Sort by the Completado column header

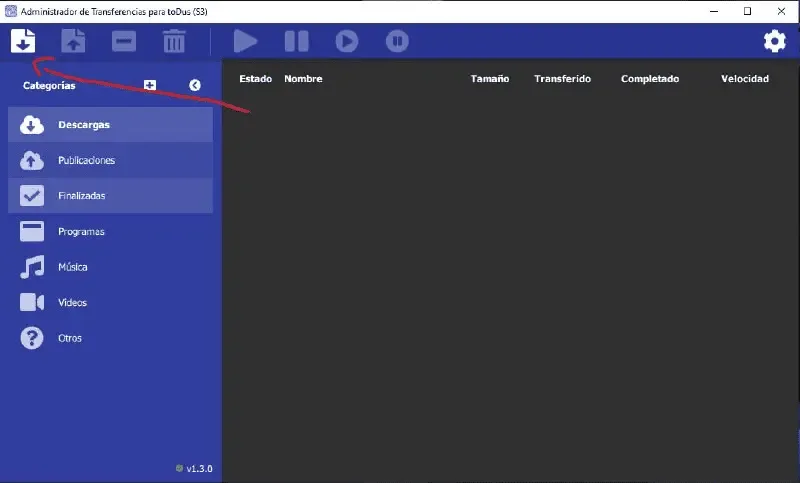[650, 79]
